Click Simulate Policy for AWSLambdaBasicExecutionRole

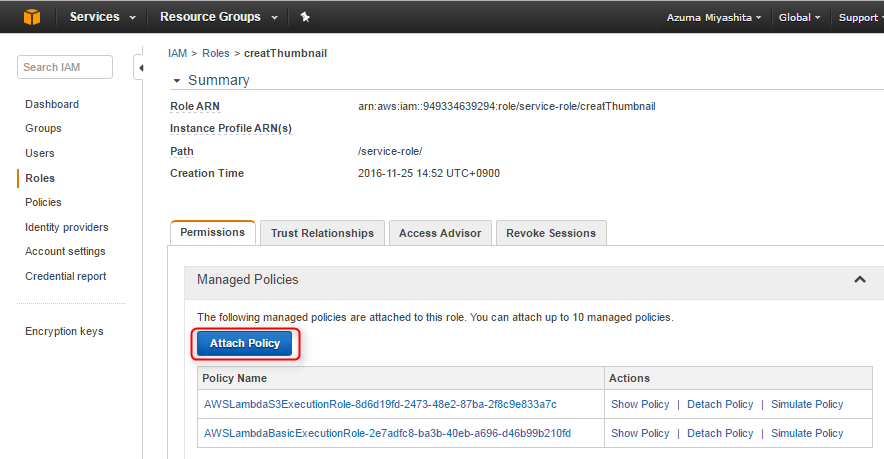click(807, 433)
